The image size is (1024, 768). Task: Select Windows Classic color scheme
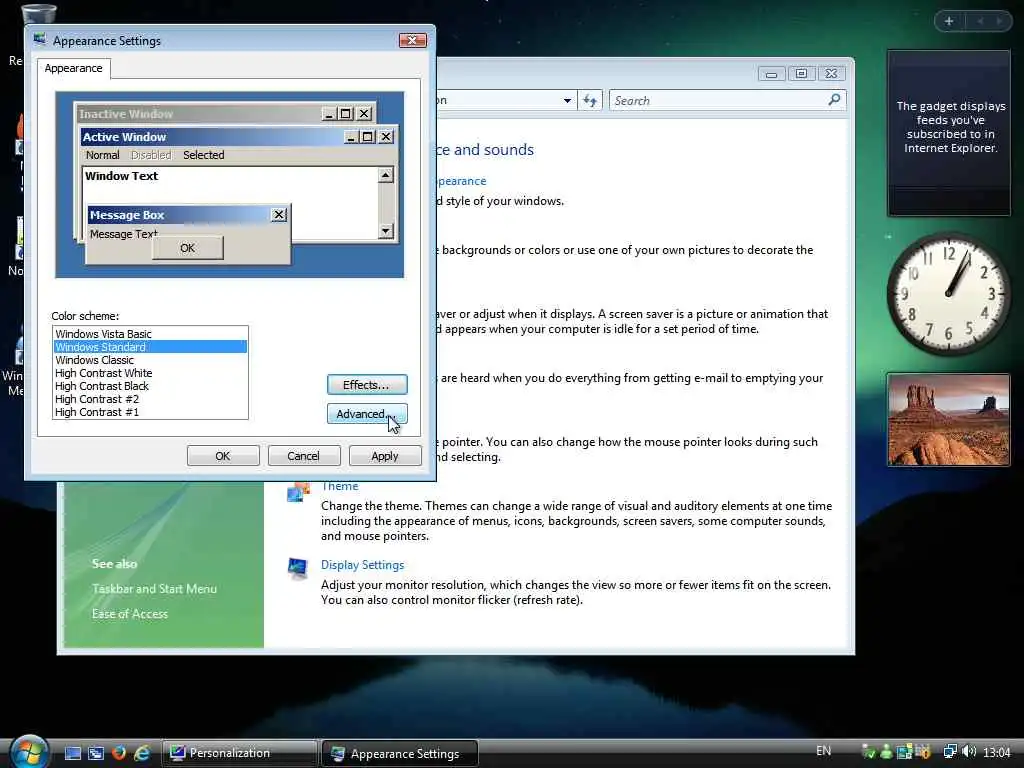point(150,360)
